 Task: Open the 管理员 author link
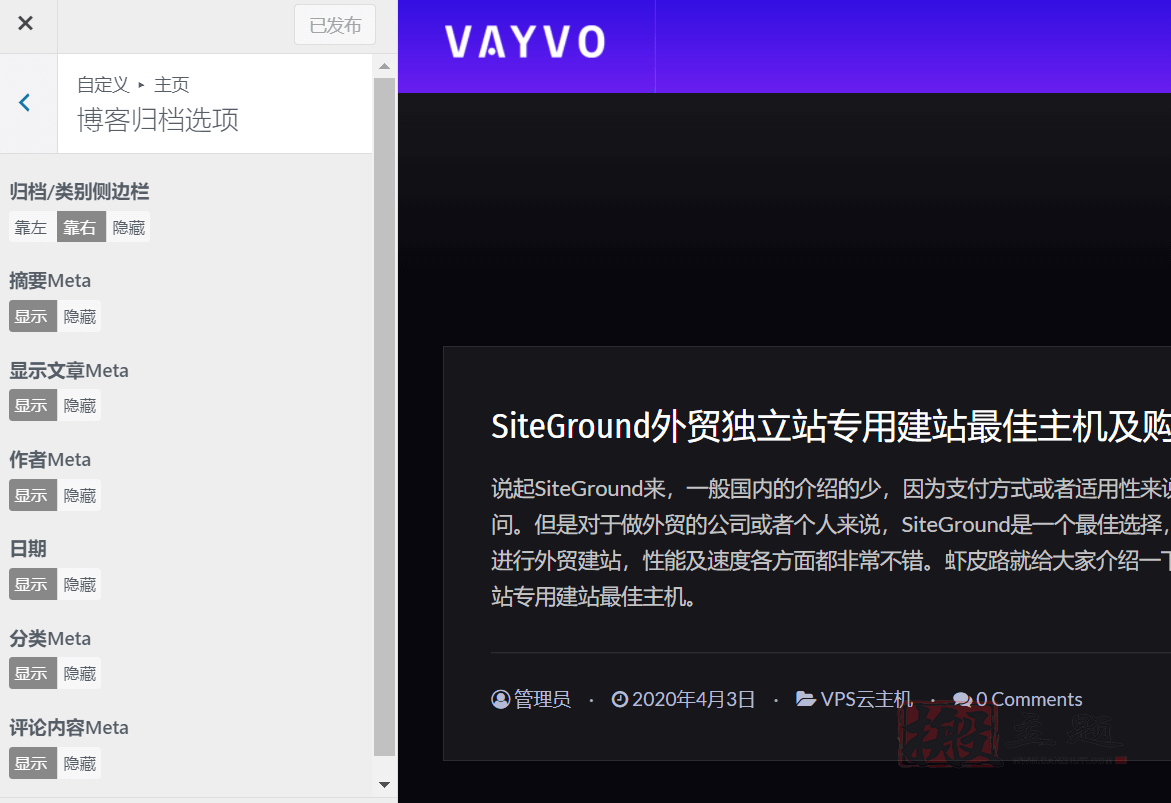click(542, 699)
